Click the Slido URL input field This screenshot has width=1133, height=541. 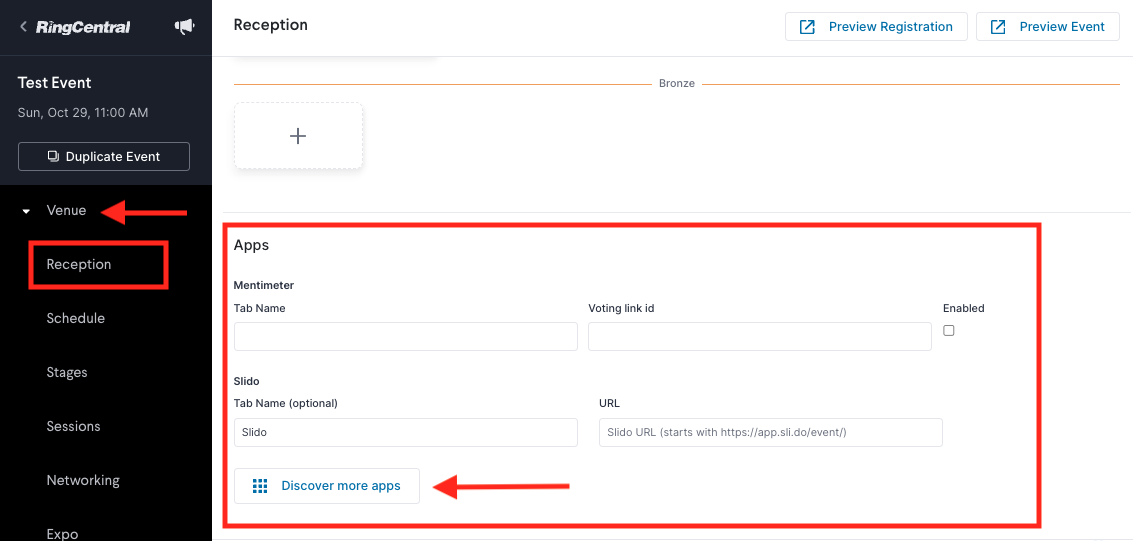pyautogui.click(x=770, y=433)
